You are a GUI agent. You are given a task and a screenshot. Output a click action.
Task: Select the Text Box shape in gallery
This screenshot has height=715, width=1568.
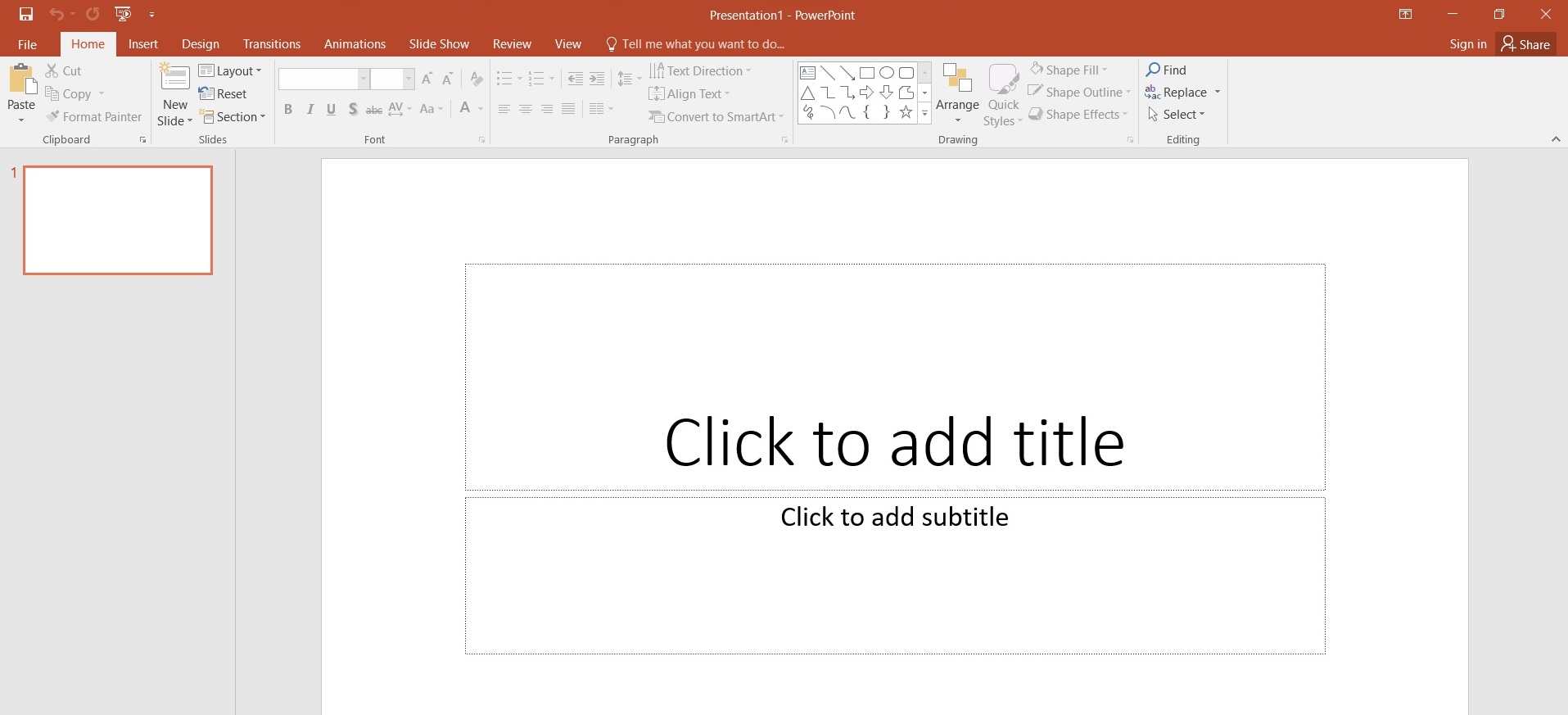tap(808, 73)
